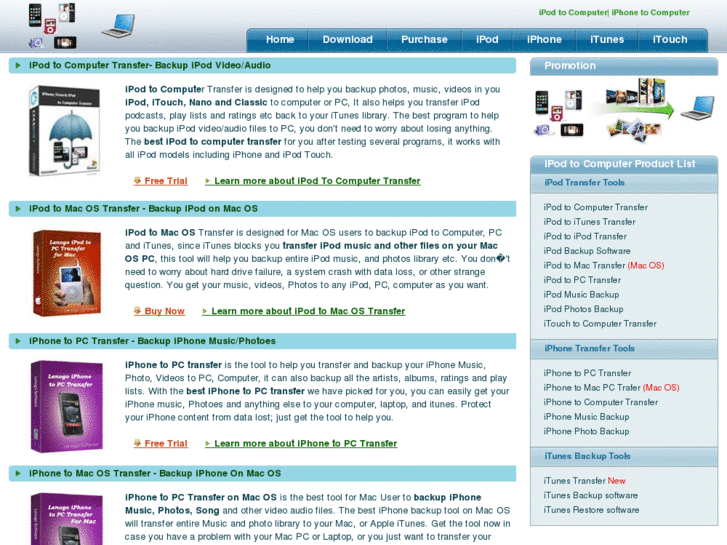Click the iPhone to Computer header link
The height and width of the screenshot is (545, 727).
tap(650, 13)
